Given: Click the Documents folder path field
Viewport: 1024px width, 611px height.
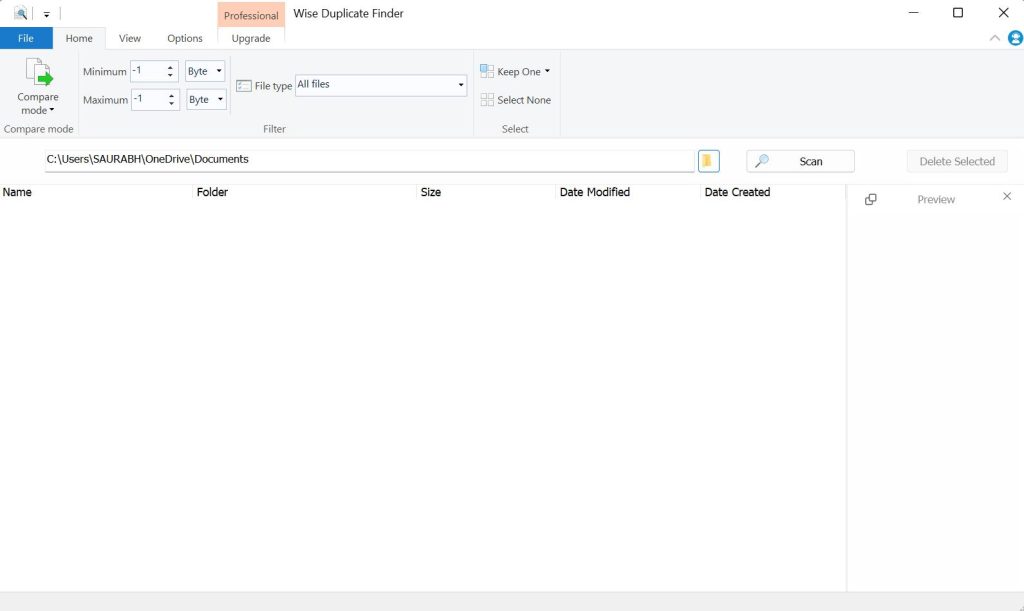Looking at the screenshot, I should coord(370,160).
